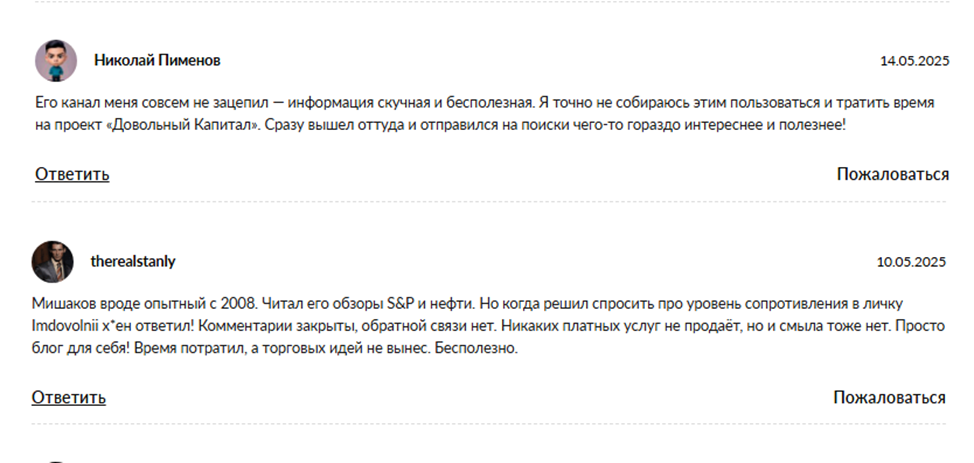The width and height of the screenshot is (974, 463).
Task: Open Николай Пименов's cartoon avatar
Action: tap(56, 61)
